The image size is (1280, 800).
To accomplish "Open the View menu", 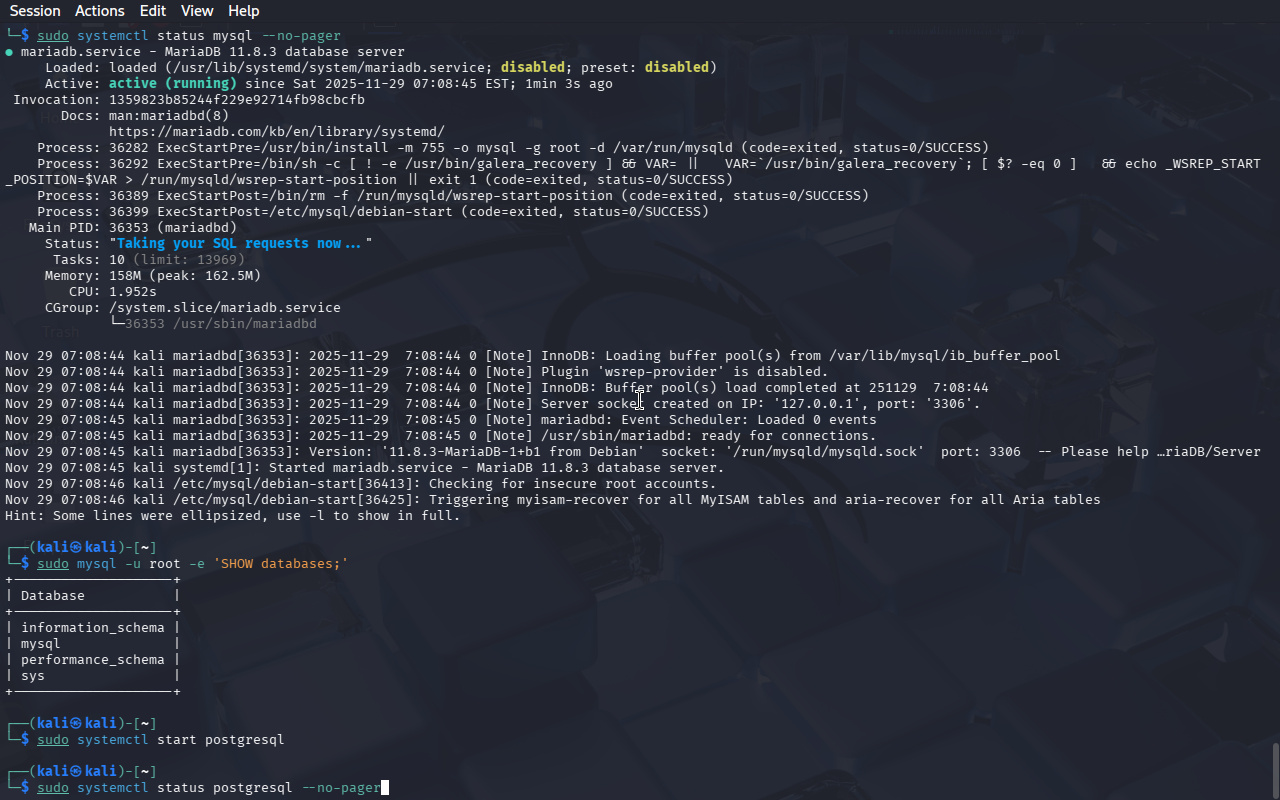I will [197, 11].
